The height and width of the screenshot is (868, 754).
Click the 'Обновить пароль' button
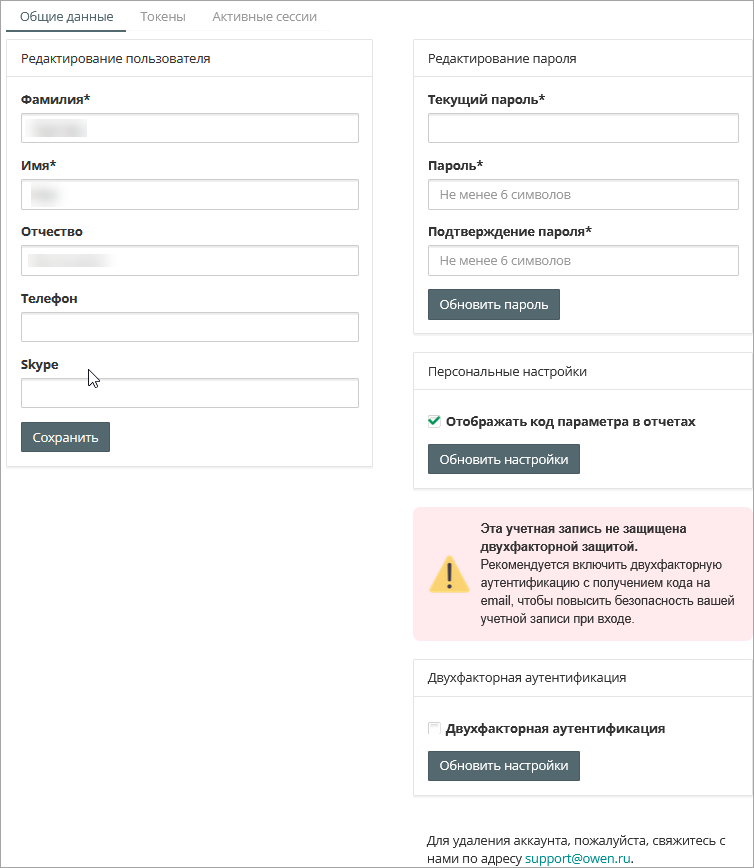click(493, 305)
